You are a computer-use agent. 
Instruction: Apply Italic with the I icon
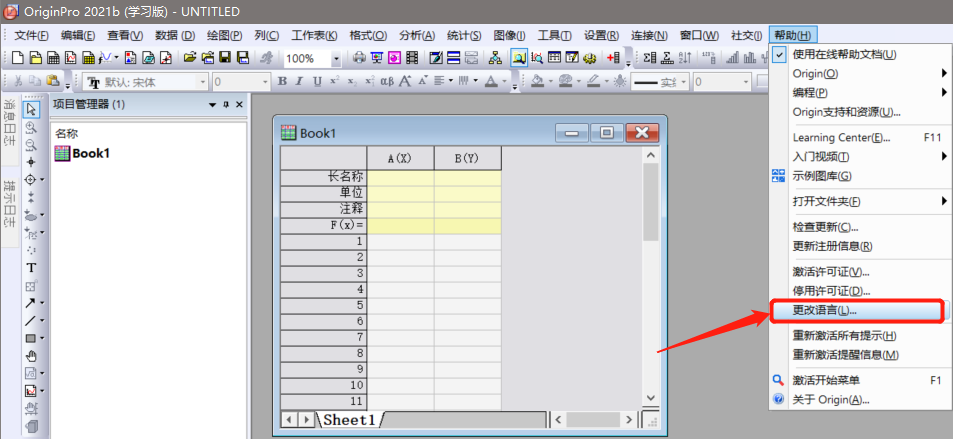pyautogui.click(x=299, y=81)
